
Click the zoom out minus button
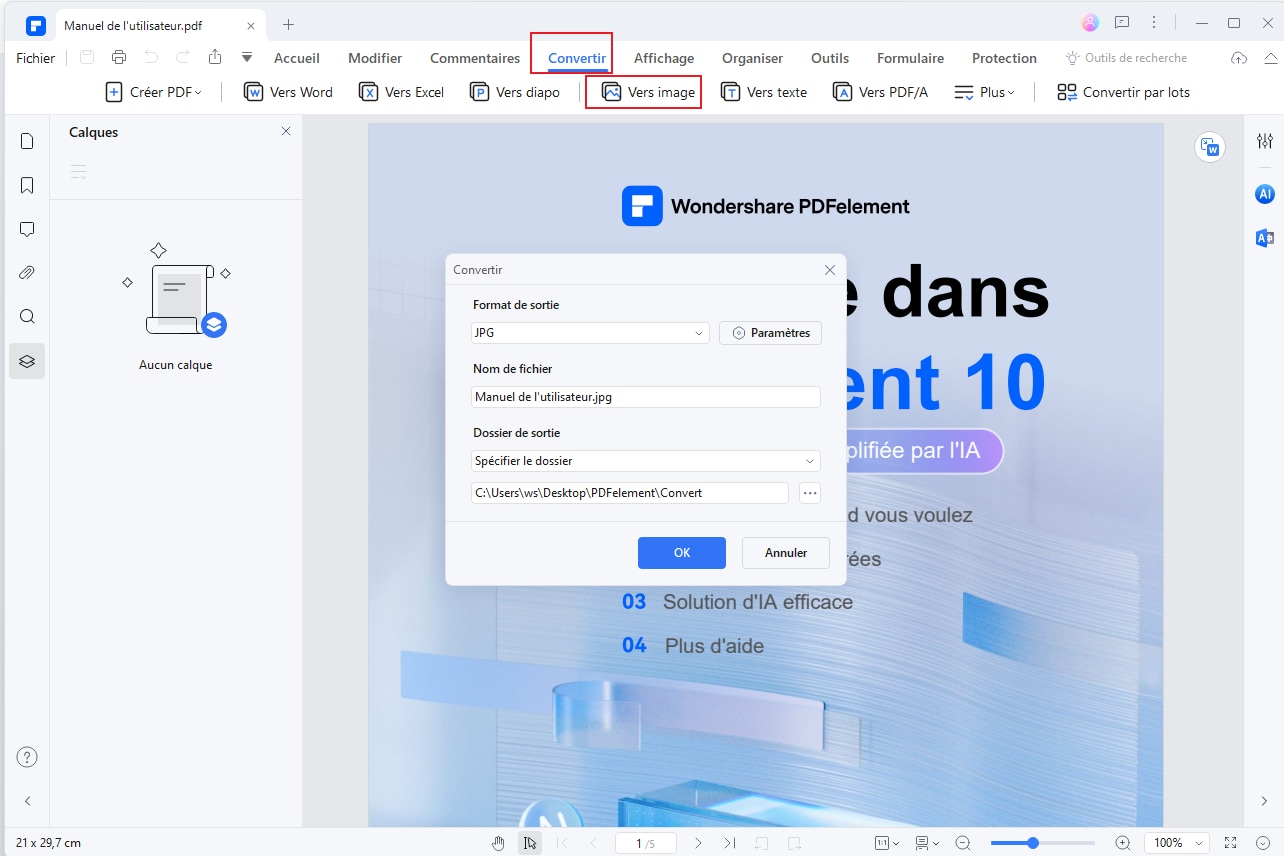point(962,843)
